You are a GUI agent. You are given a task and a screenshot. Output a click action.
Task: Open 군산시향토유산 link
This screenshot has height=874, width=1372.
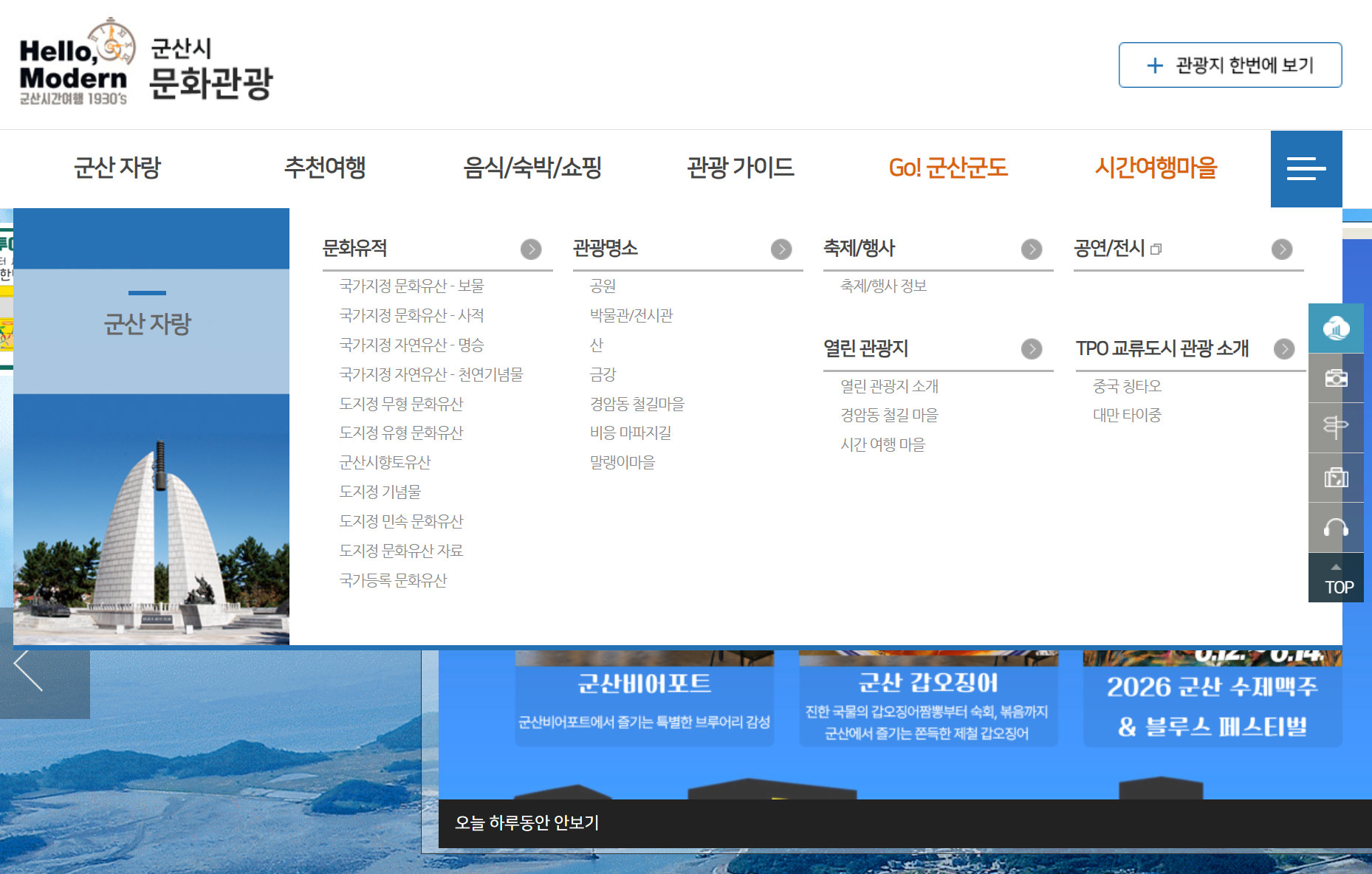pyautogui.click(x=385, y=462)
